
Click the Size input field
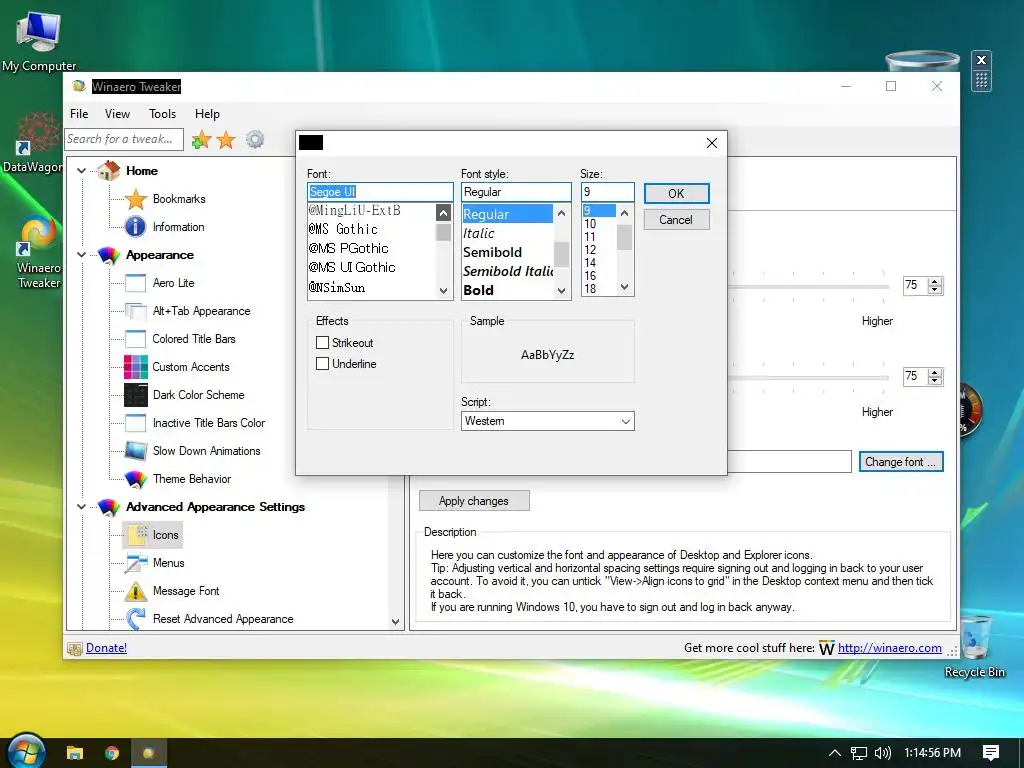607,192
